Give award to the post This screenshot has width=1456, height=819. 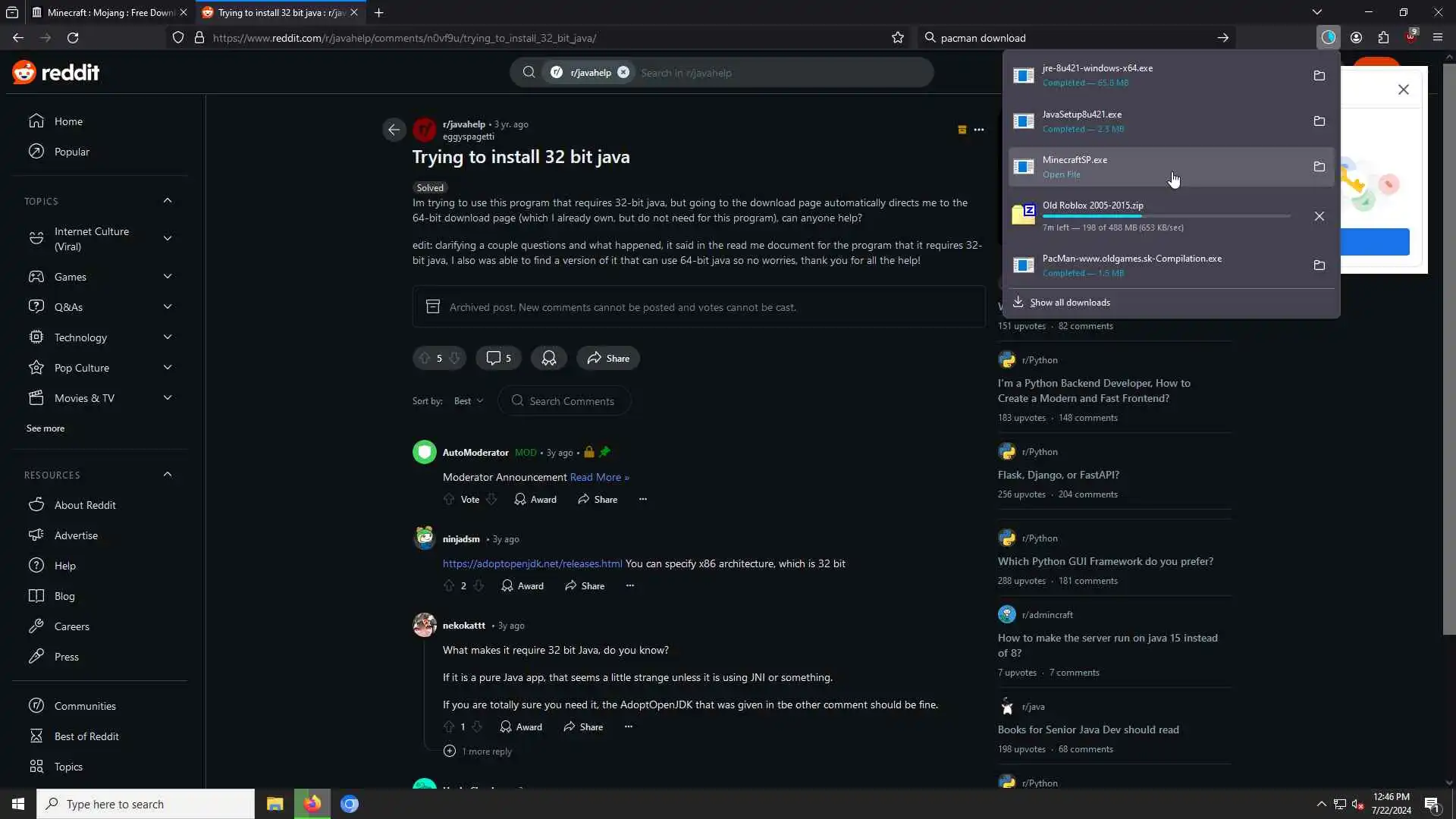coord(549,358)
